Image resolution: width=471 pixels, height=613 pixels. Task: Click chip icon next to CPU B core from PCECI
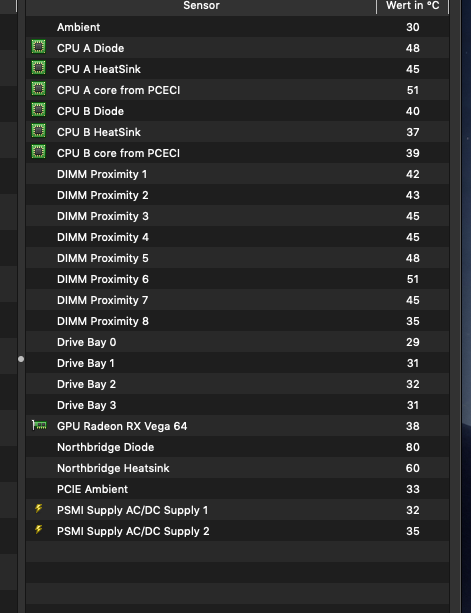click(38, 152)
